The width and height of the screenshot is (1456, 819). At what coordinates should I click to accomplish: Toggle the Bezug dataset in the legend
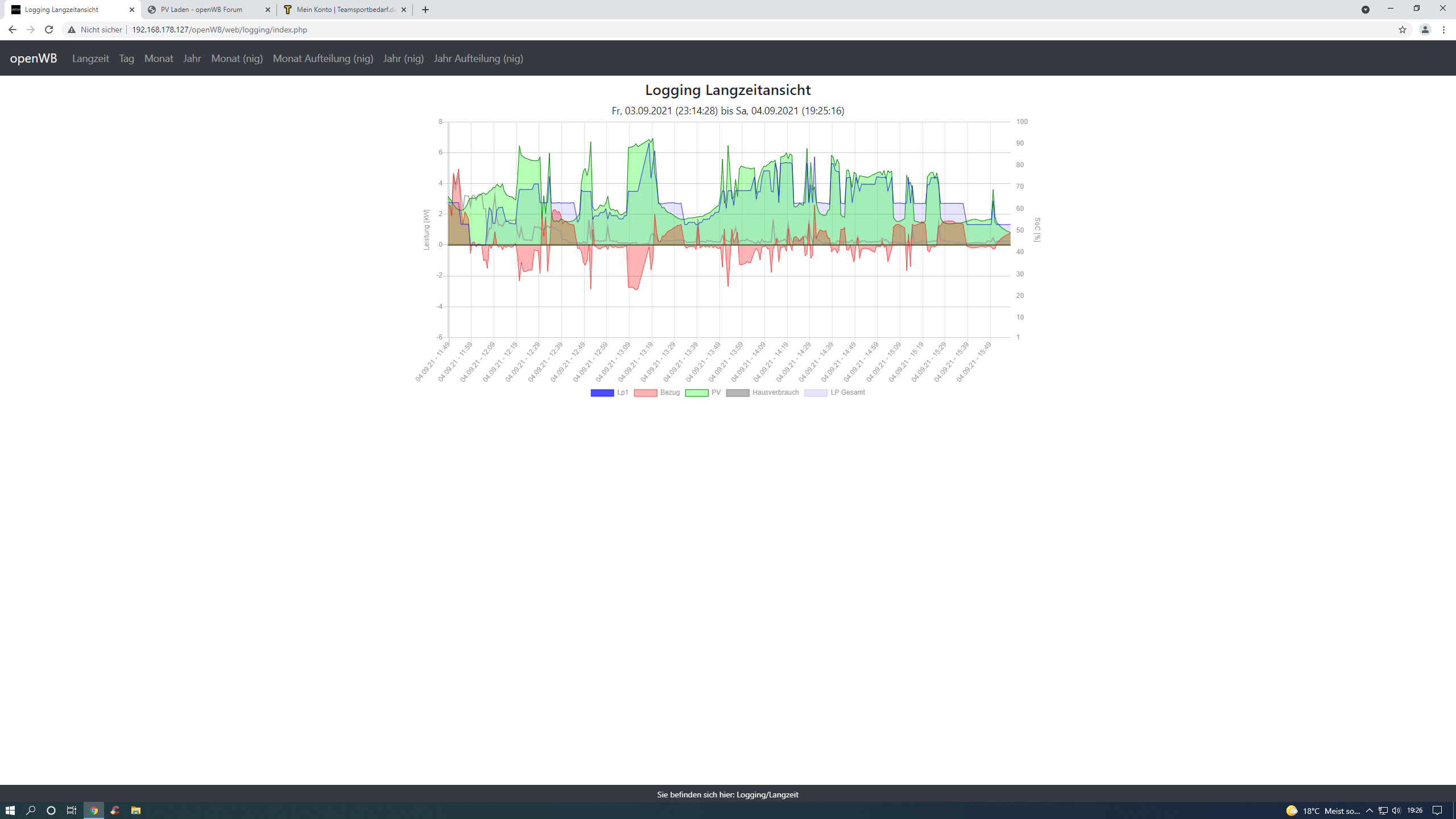point(657,392)
